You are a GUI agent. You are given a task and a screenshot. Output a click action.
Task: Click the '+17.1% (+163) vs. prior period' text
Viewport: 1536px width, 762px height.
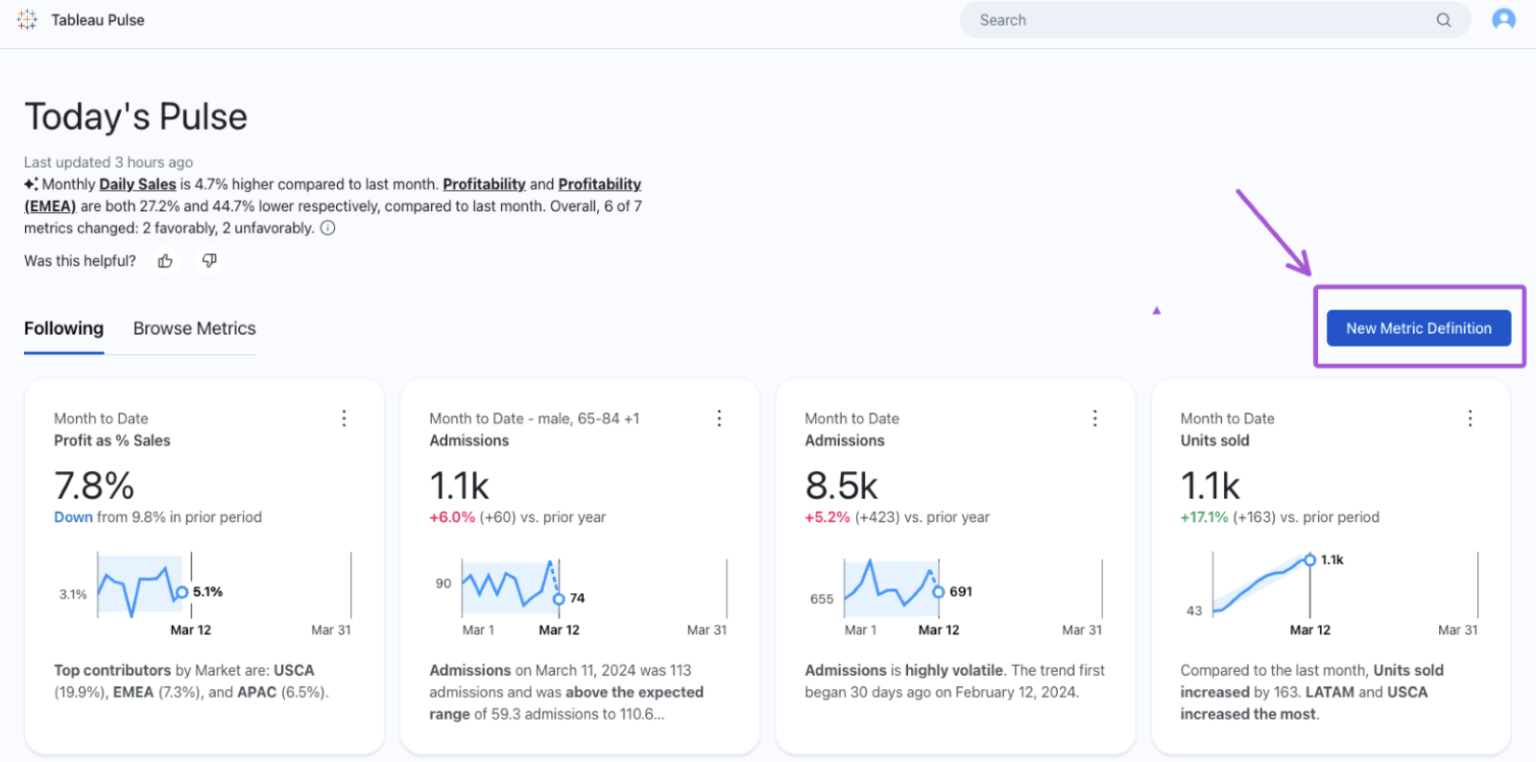(x=1280, y=517)
